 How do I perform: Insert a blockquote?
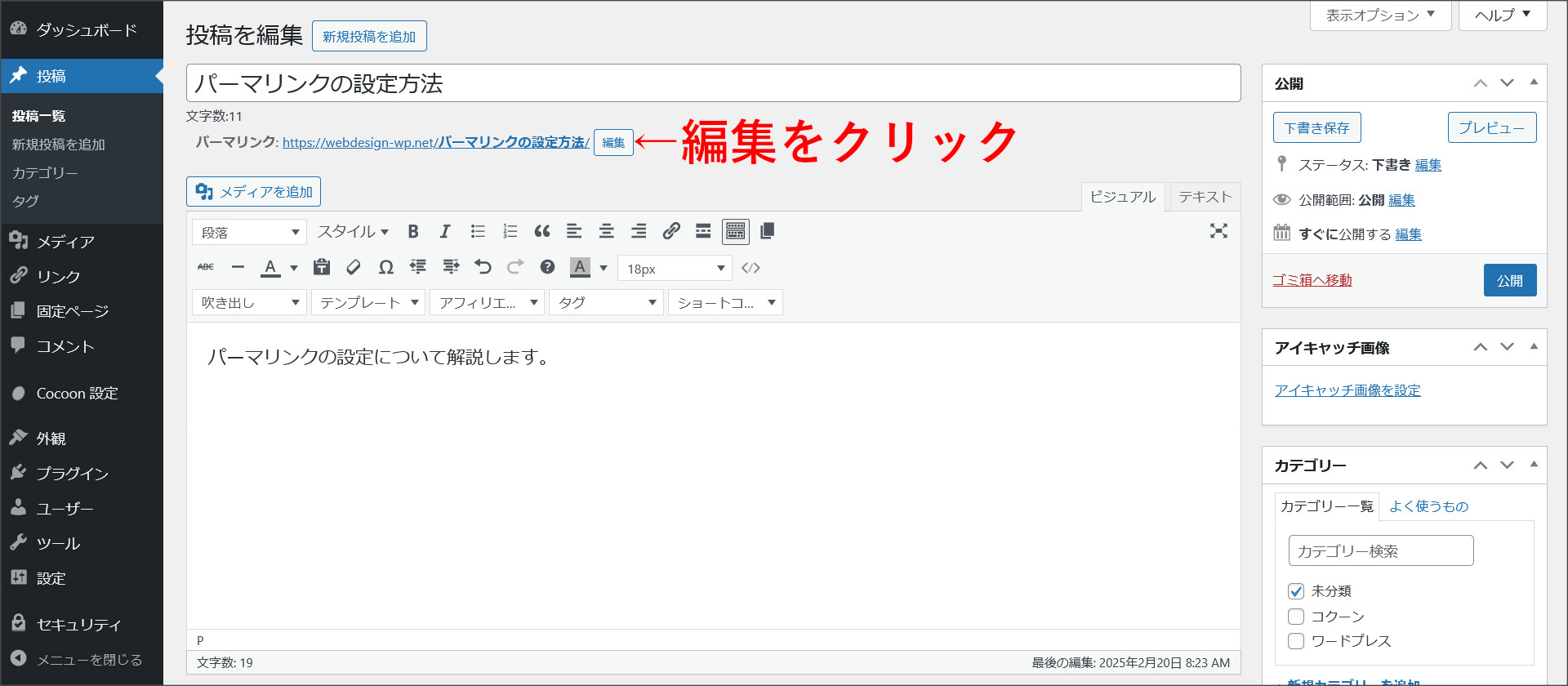(x=542, y=232)
